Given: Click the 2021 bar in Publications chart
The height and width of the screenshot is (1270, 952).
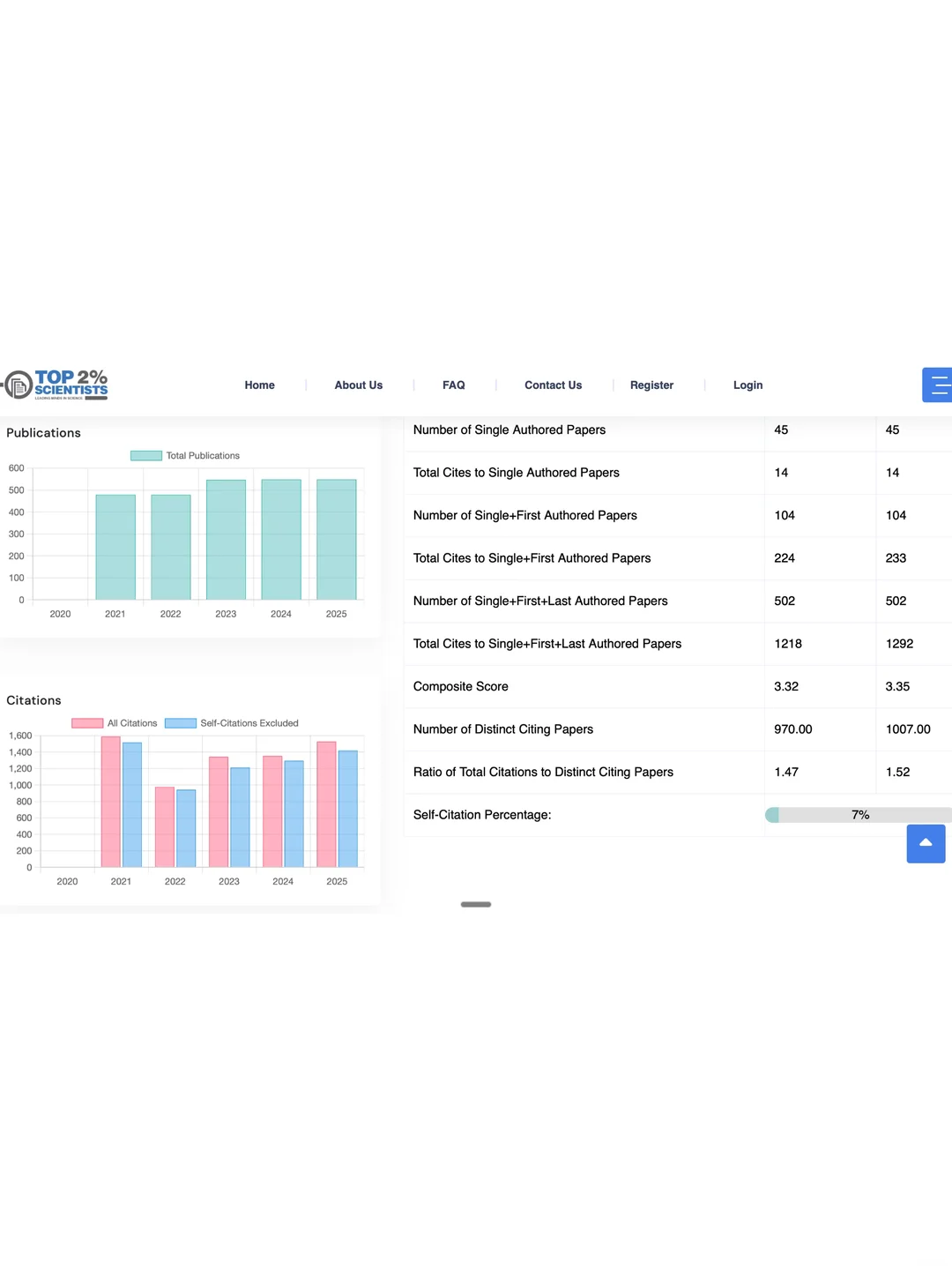Looking at the screenshot, I should click(x=115, y=547).
